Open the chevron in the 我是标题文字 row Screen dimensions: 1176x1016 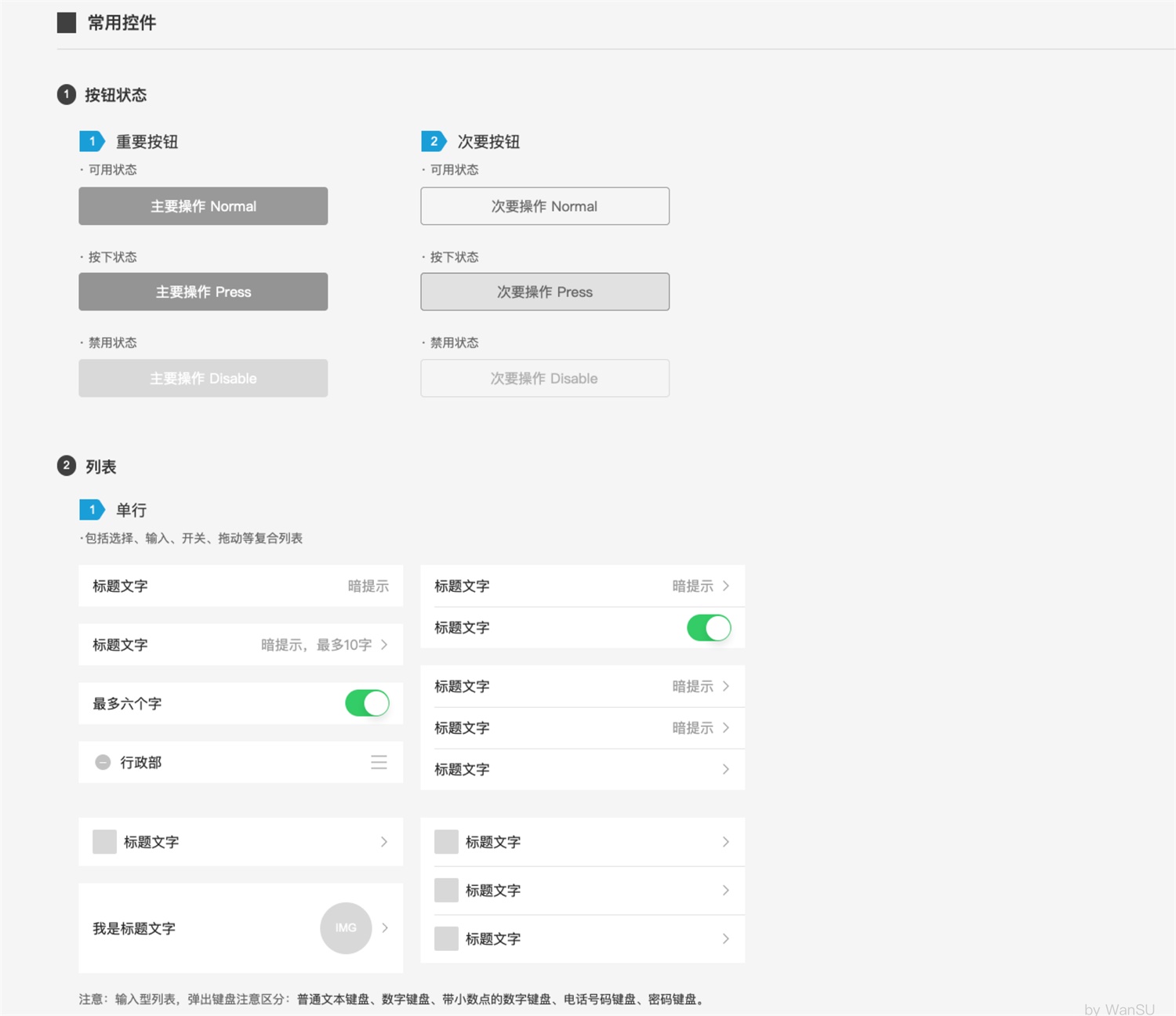(x=385, y=927)
